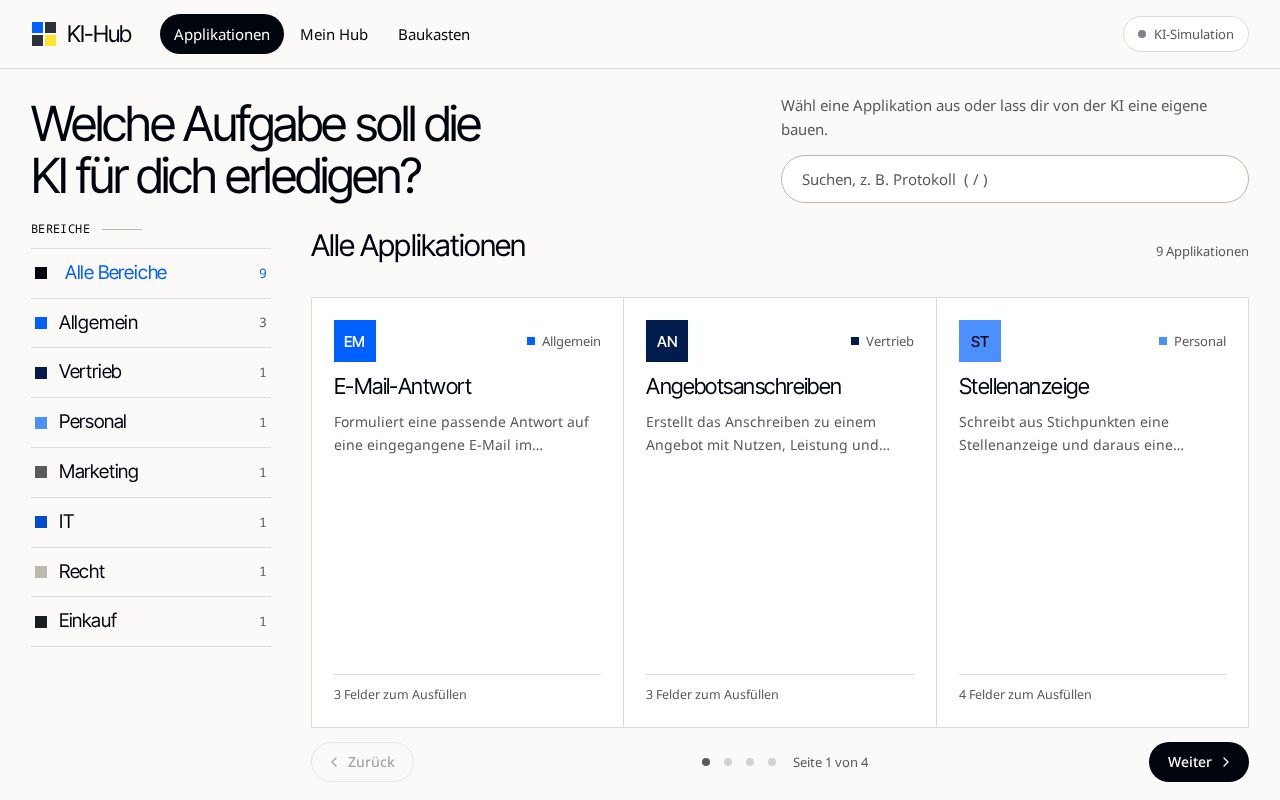Filter by the Marketing area
Image resolution: width=1280 pixels, height=800 pixels.
[x=151, y=472]
